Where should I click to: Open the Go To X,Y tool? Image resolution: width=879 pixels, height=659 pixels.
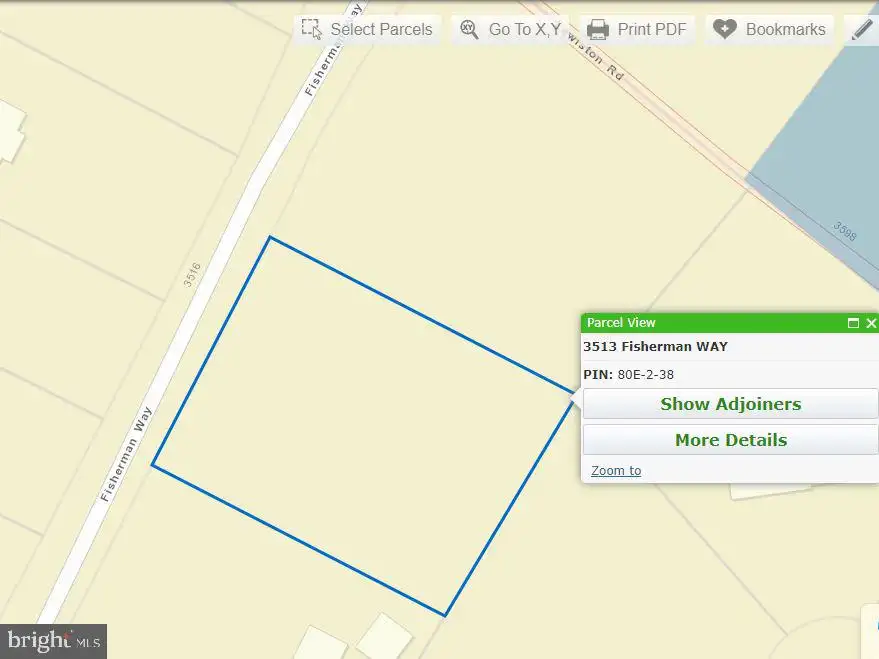point(510,29)
